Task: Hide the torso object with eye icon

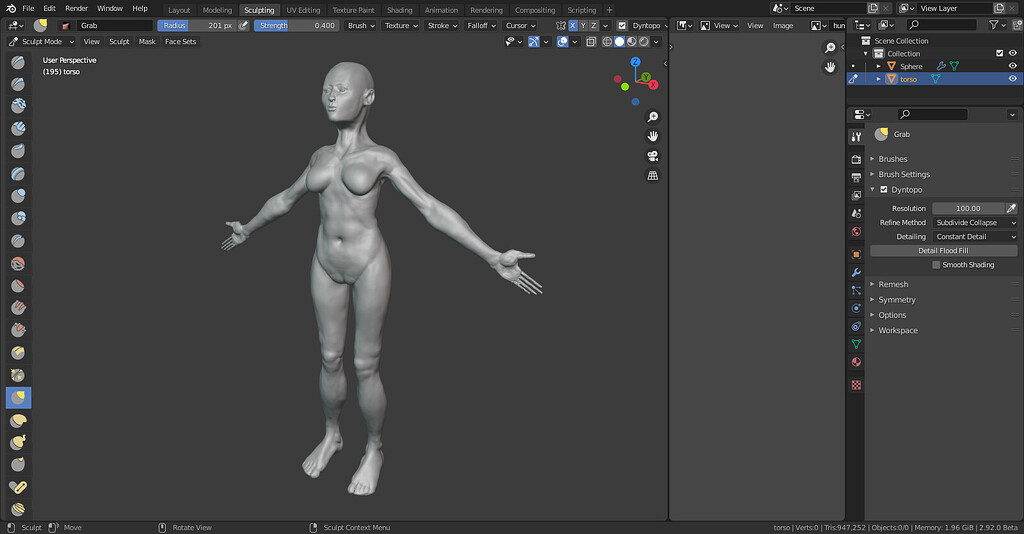Action: pos(1012,78)
